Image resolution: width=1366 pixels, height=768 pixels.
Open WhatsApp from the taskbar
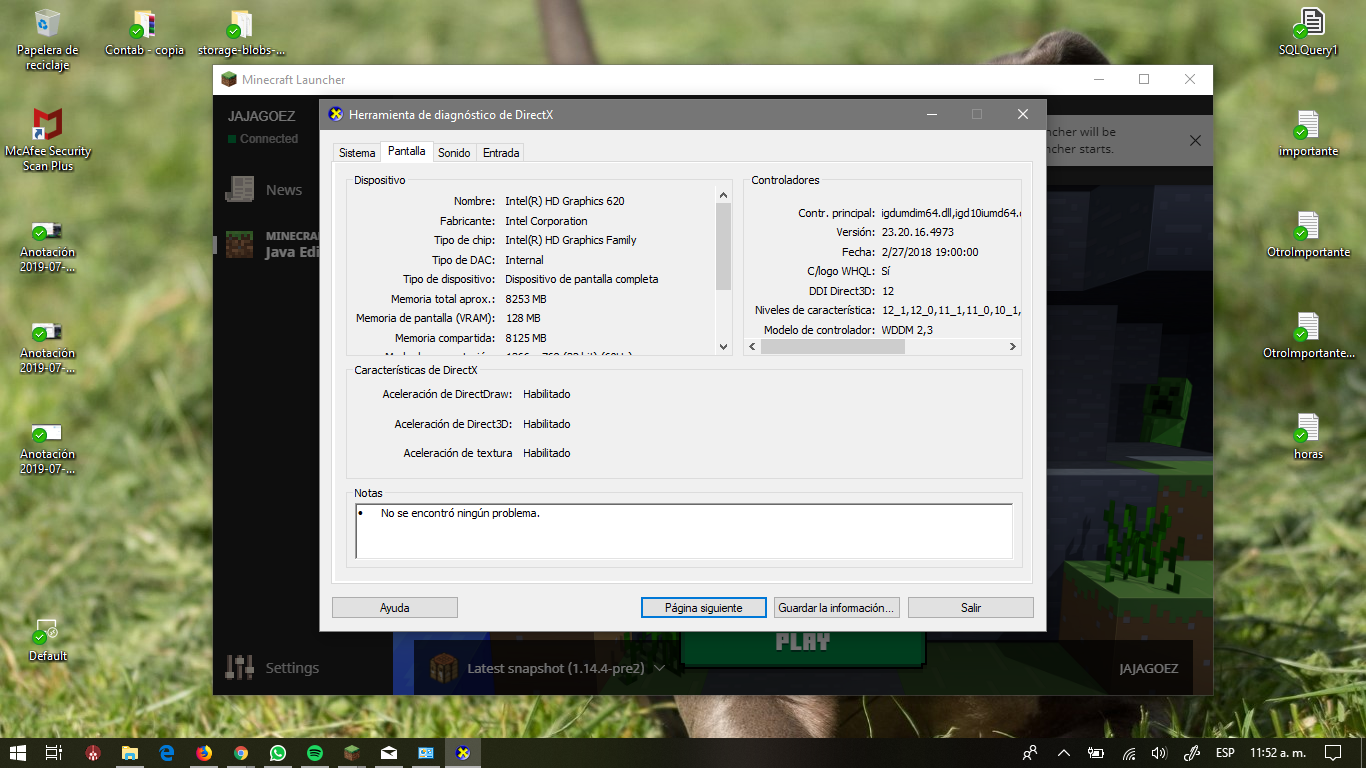click(277, 752)
